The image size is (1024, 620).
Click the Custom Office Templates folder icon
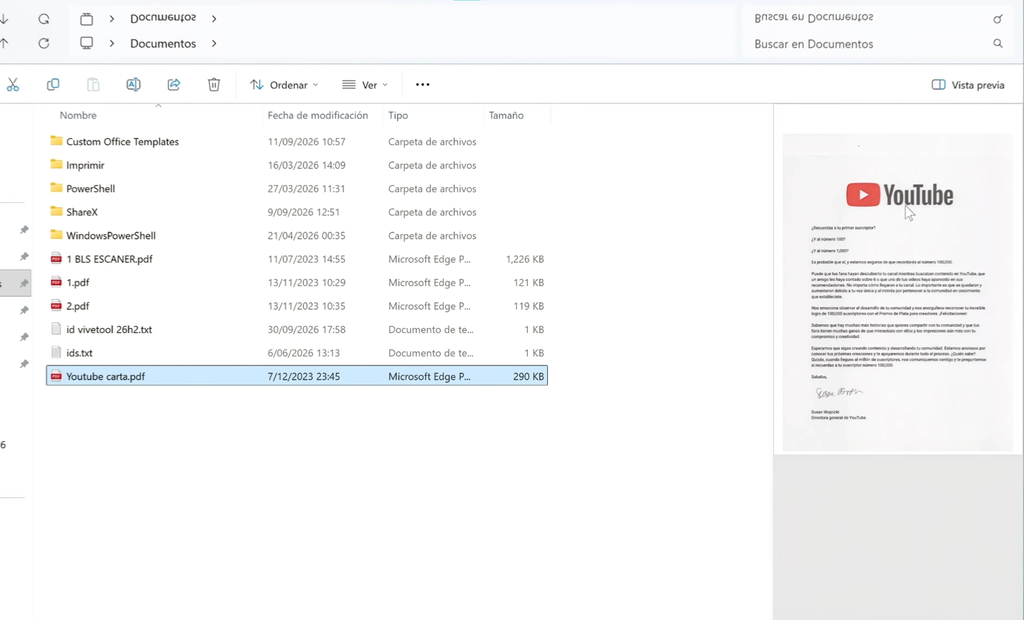[x=56, y=140]
